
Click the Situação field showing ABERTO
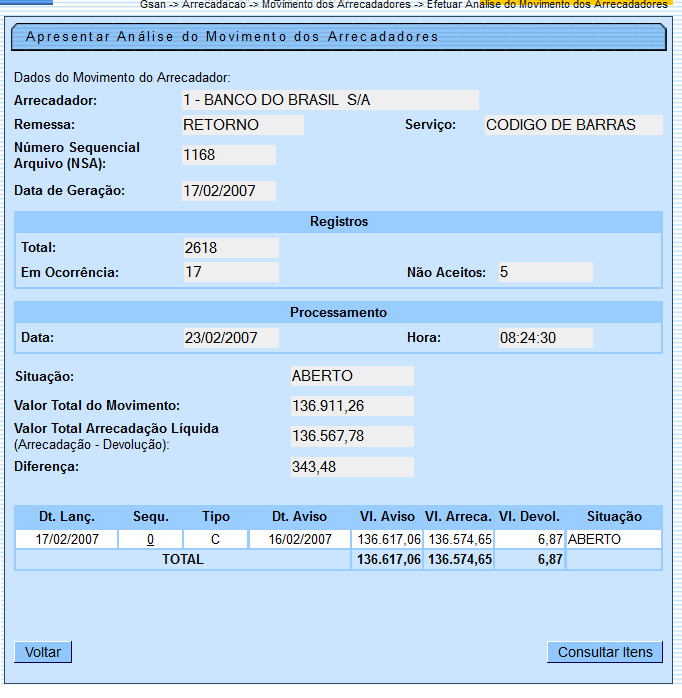351,376
